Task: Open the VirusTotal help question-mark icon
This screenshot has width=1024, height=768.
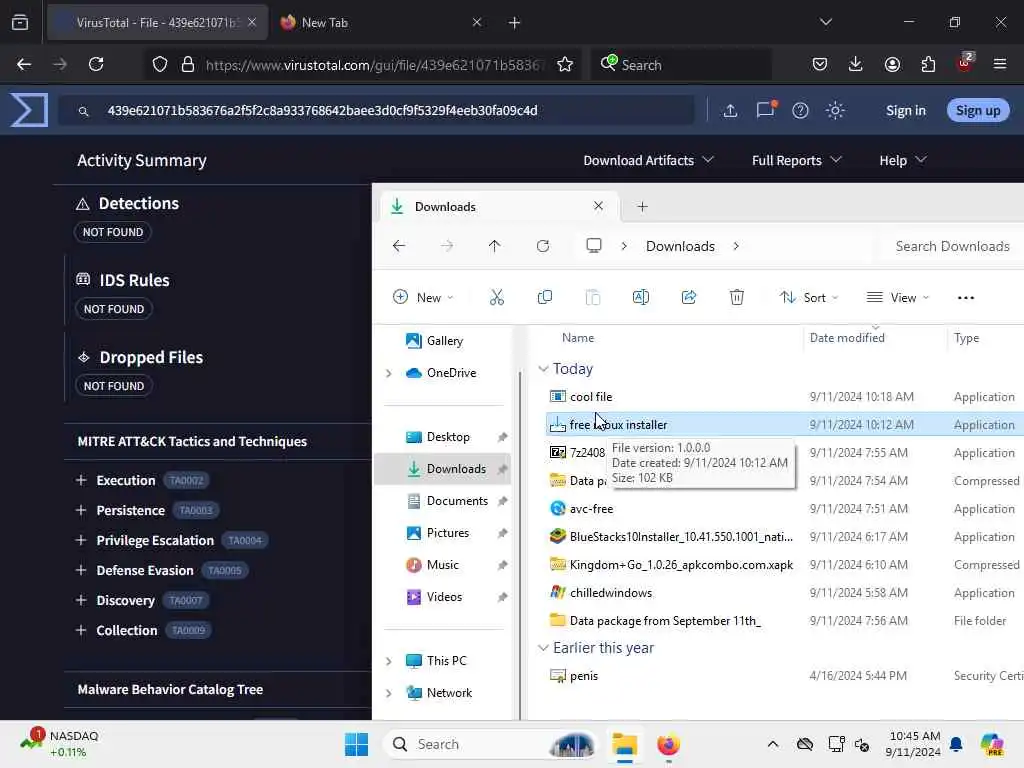Action: point(800,110)
